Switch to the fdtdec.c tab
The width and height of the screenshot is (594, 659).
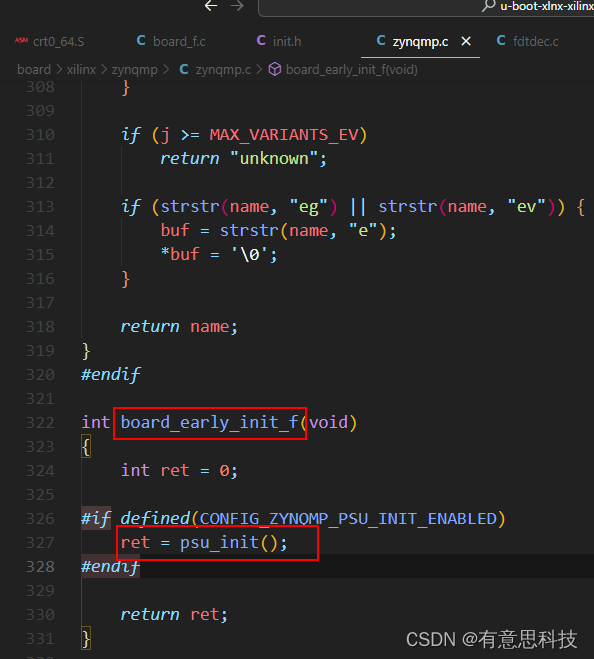(528, 42)
